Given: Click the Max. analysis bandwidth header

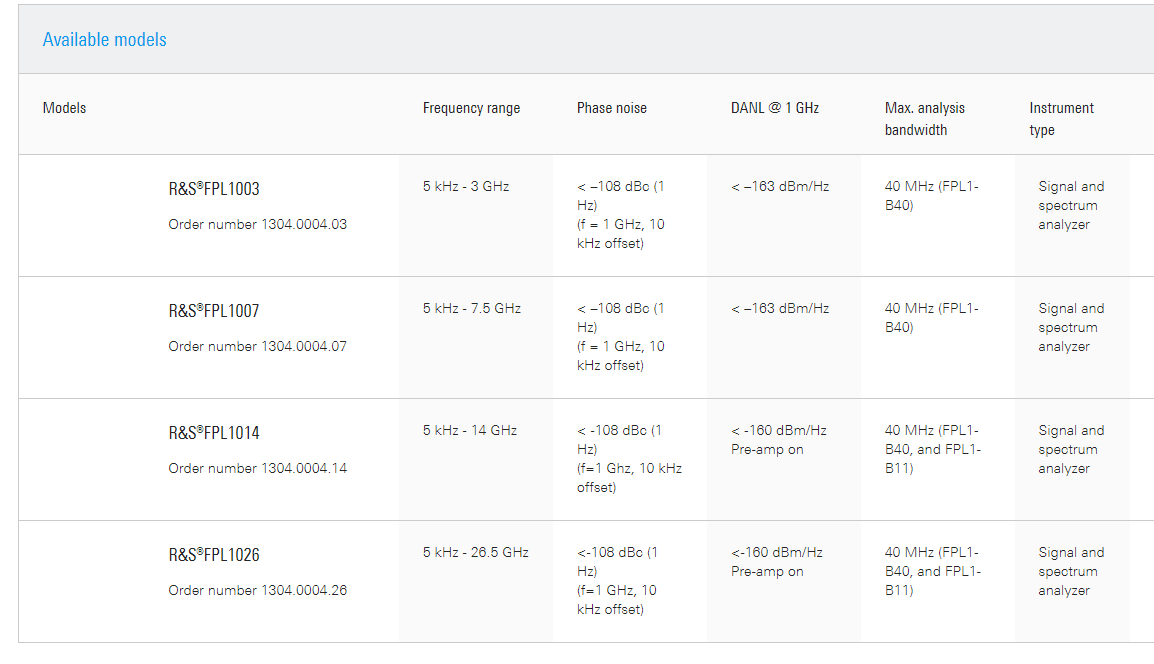Looking at the screenshot, I should 924,119.
